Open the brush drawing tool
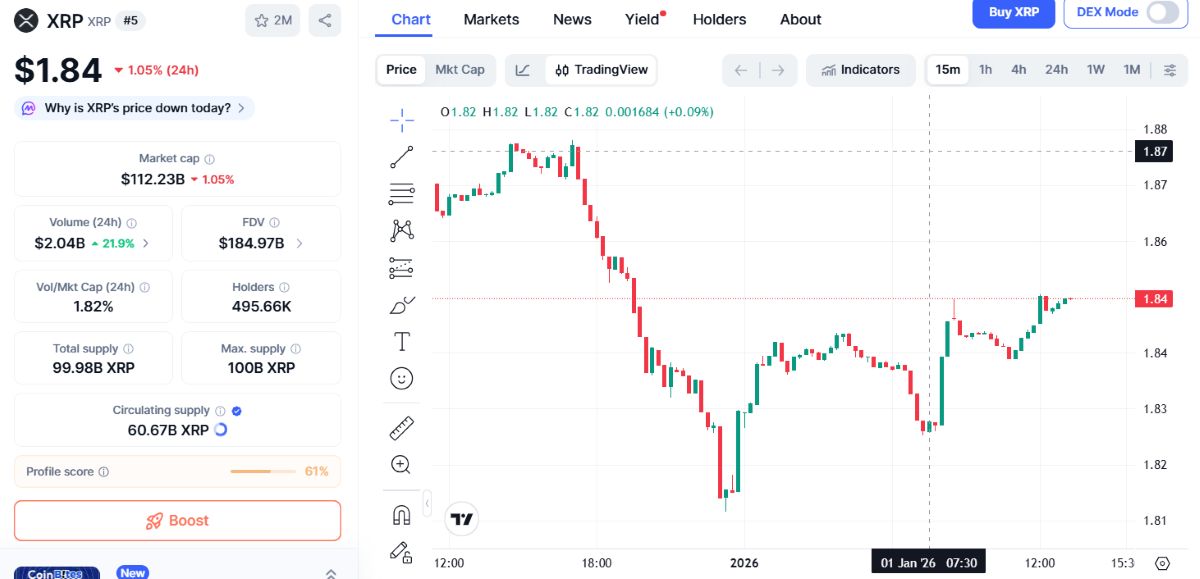 401,305
